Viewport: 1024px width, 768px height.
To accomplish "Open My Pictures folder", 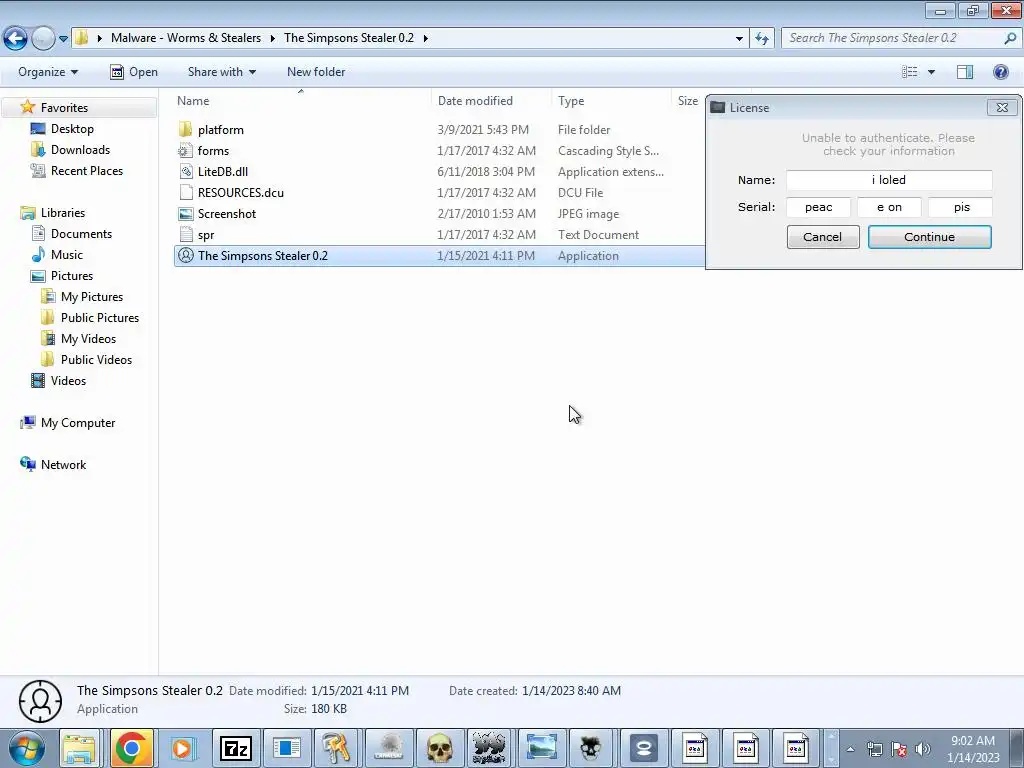I will (91, 296).
